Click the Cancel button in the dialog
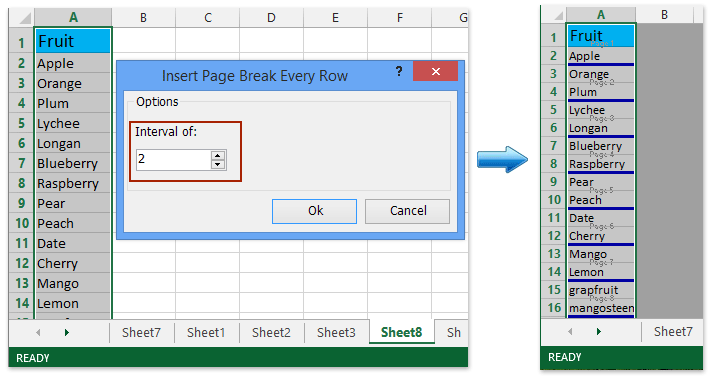The image size is (709, 377). pos(407,211)
